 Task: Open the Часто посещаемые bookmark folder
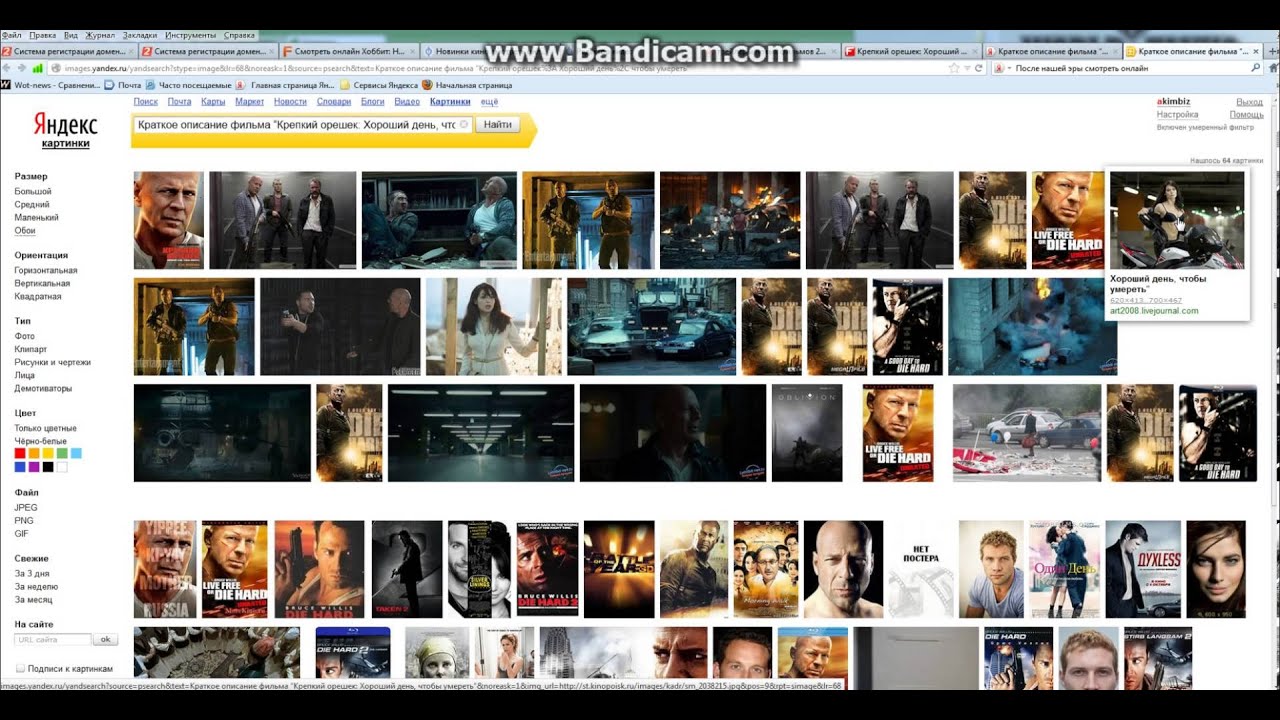pyautogui.click(x=189, y=85)
